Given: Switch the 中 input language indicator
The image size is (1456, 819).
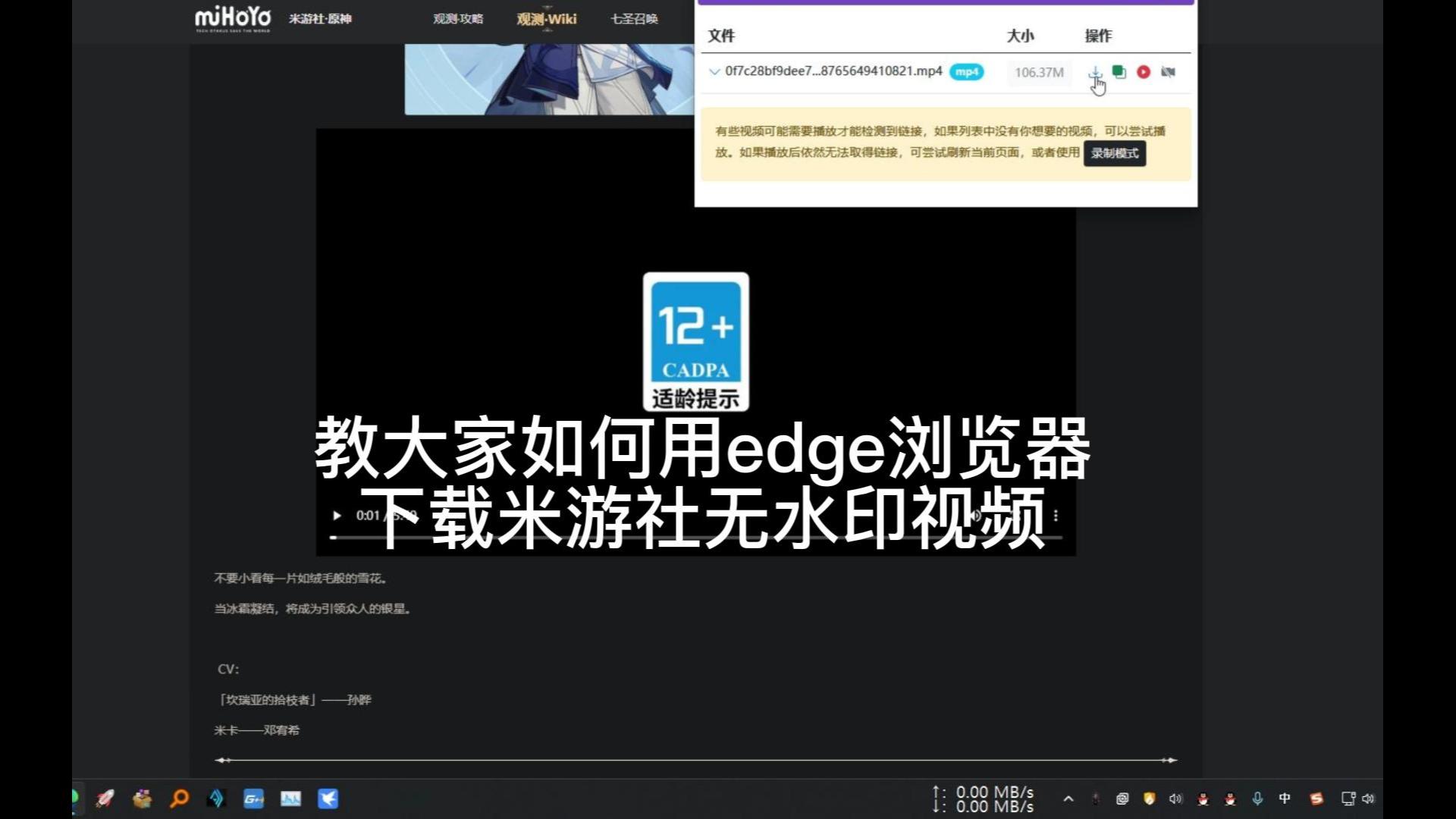Looking at the screenshot, I should point(1285,799).
